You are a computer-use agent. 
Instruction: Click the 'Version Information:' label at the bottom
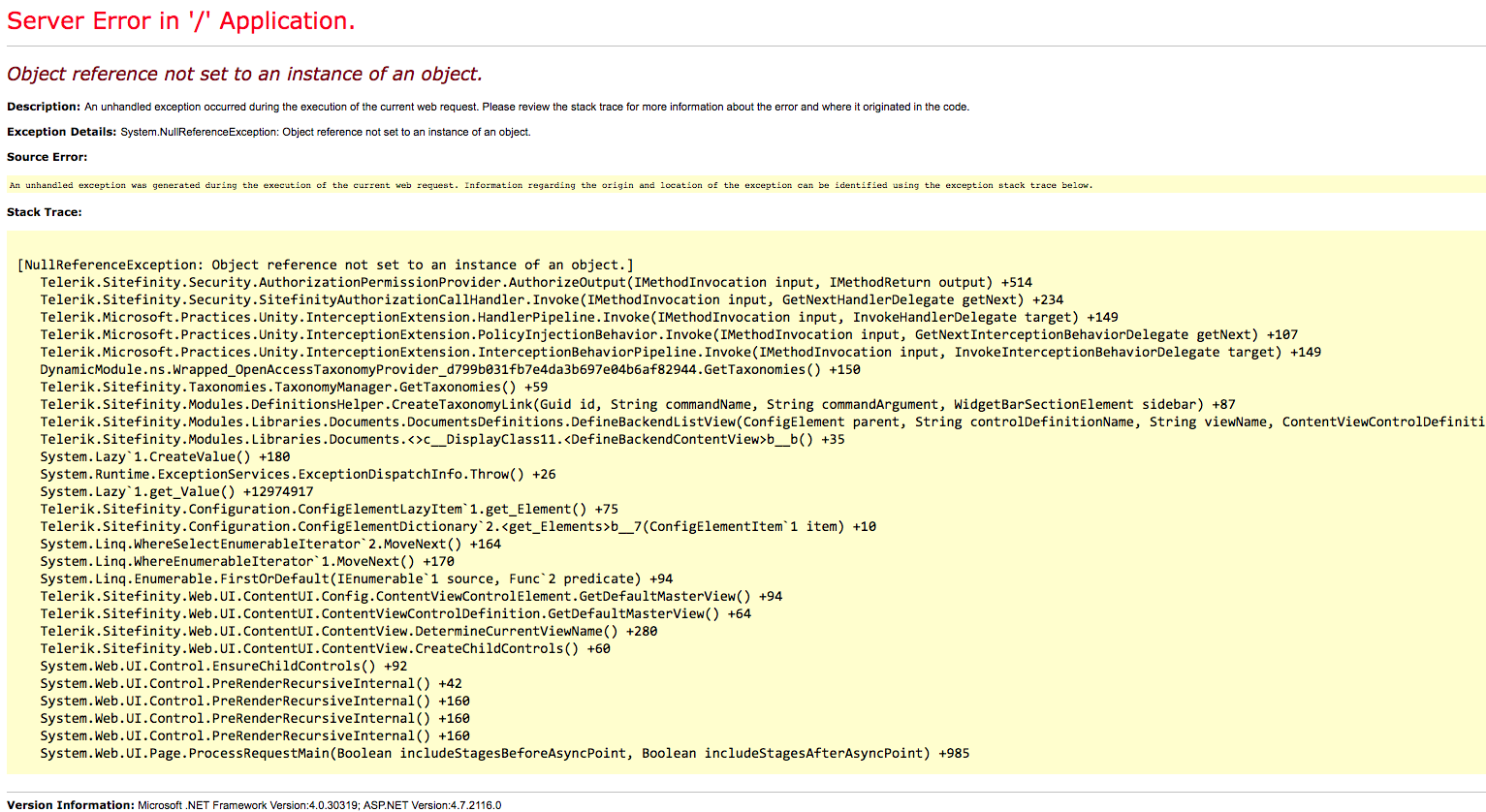pyautogui.click(x=71, y=804)
